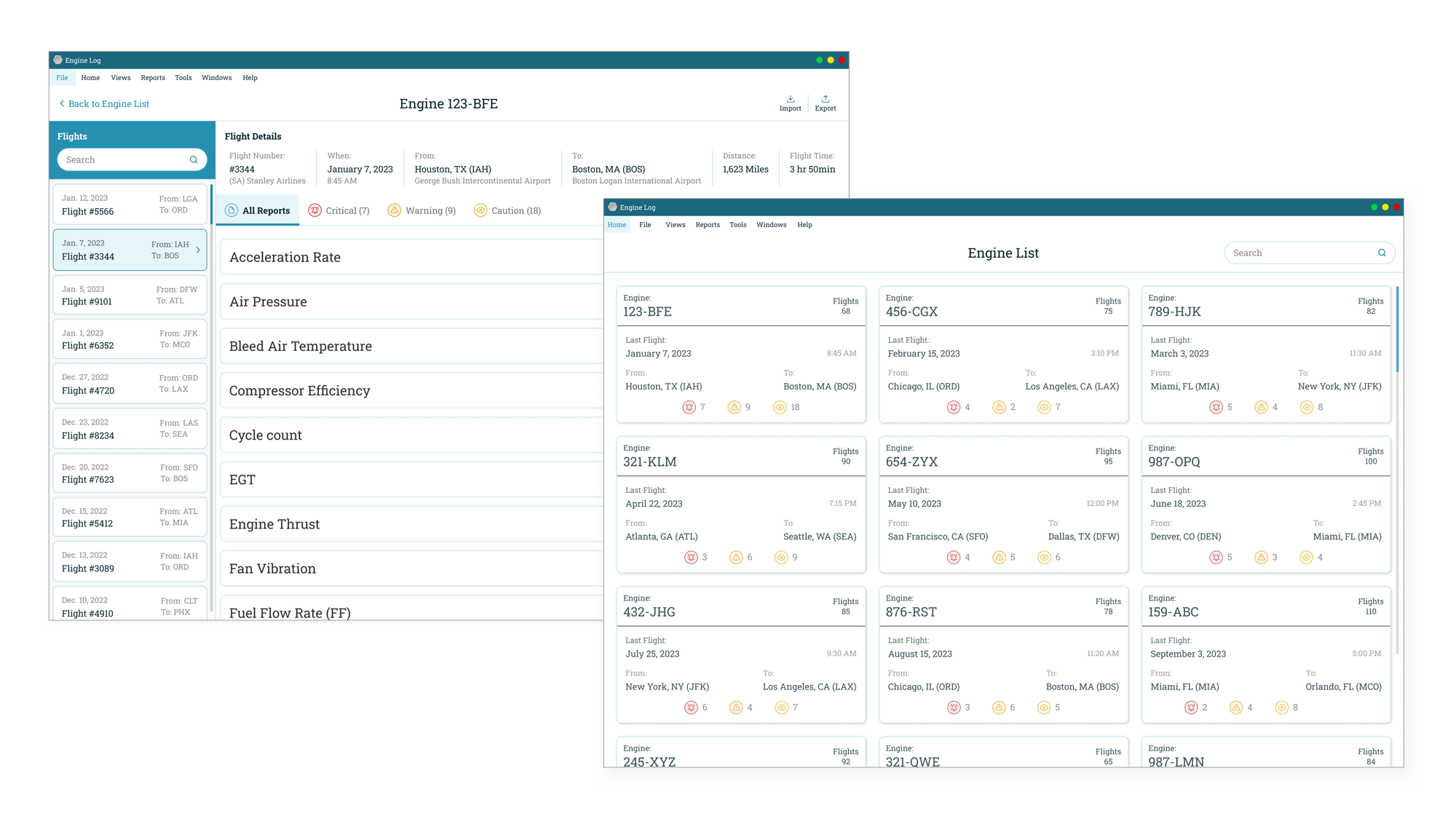Click the Import icon
The image size is (1456, 819).
coord(790,99)
